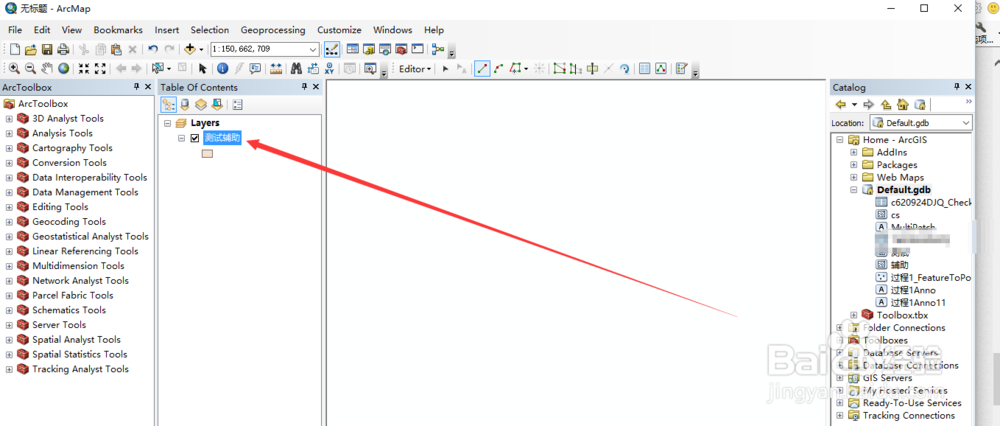Open the Search window toolbar icon

(x=385, y=49)
